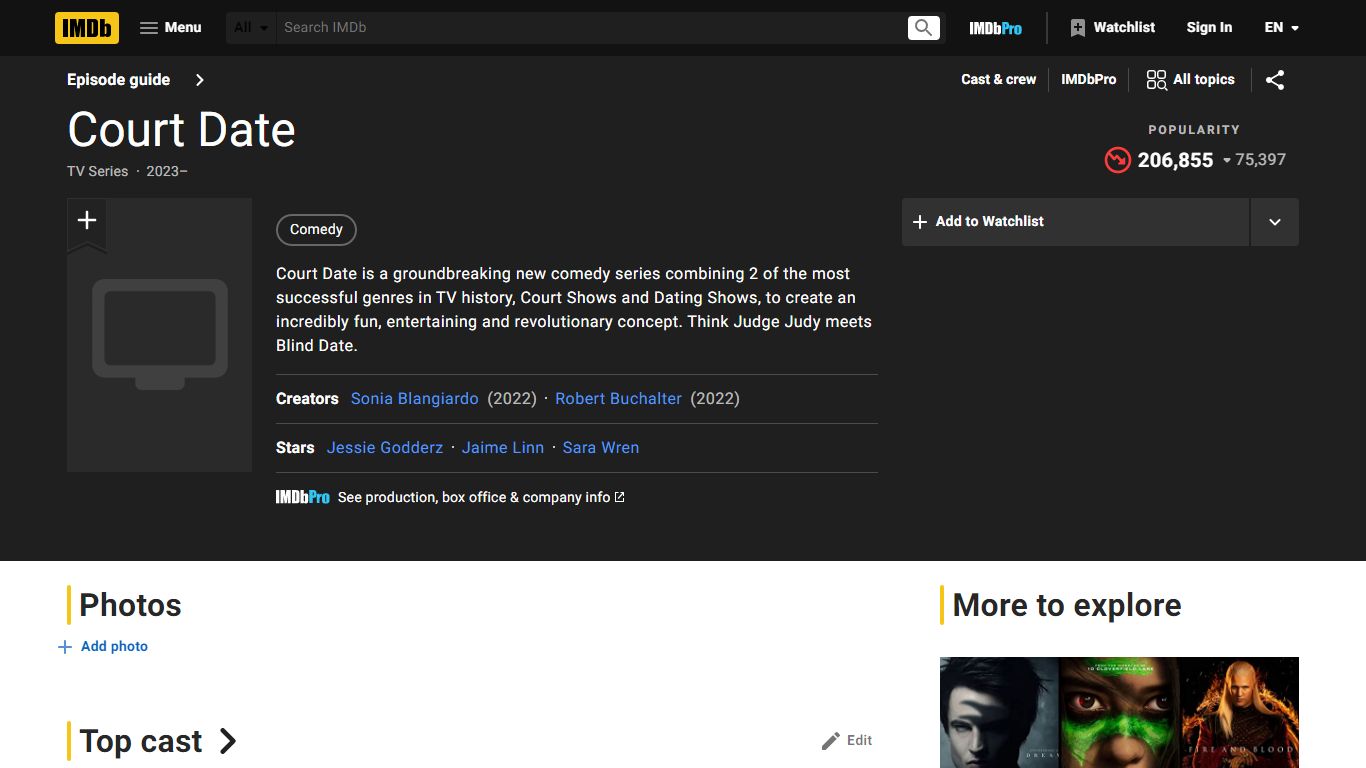Click the Photos section heading
The image size is (1366, 768).
130,606
